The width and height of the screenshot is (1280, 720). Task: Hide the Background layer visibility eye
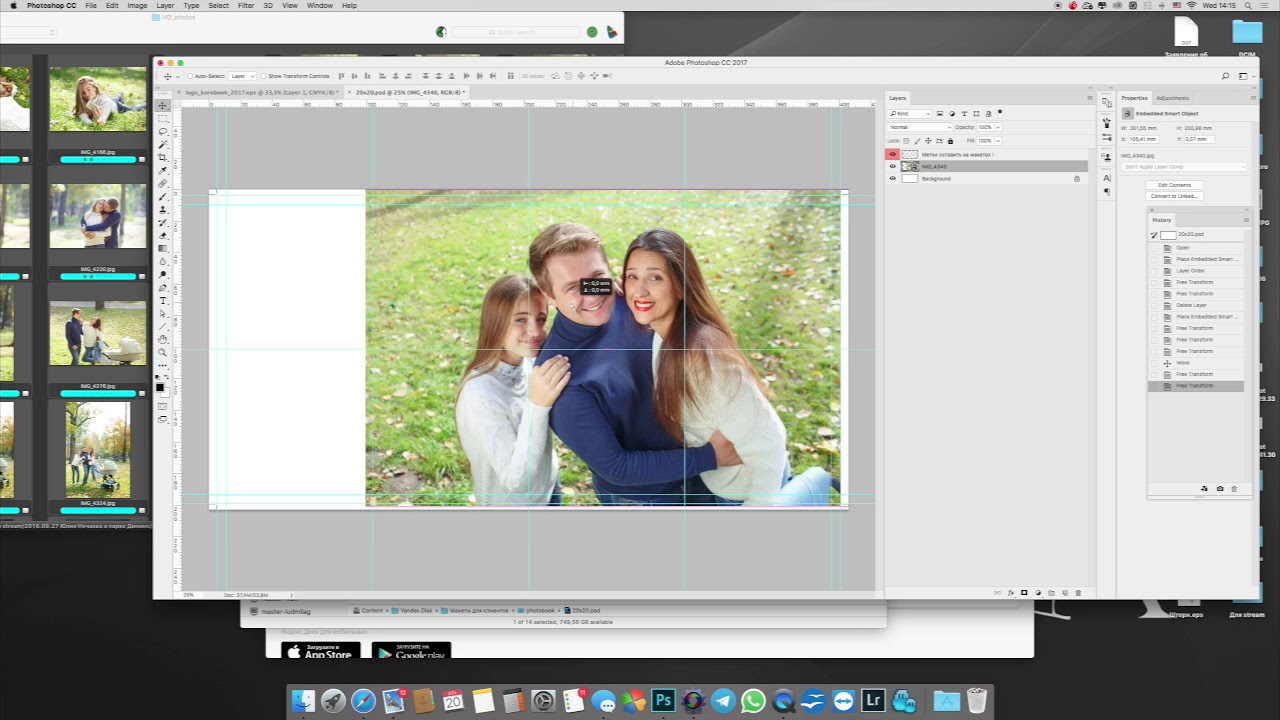click(893, 179)
